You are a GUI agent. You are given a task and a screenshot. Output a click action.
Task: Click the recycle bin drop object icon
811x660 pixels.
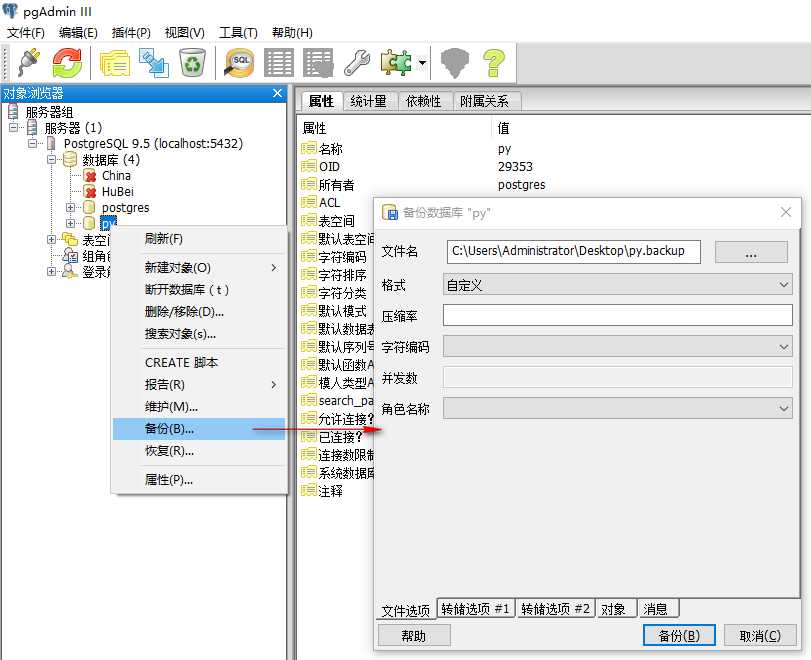[x=192, y=63]
